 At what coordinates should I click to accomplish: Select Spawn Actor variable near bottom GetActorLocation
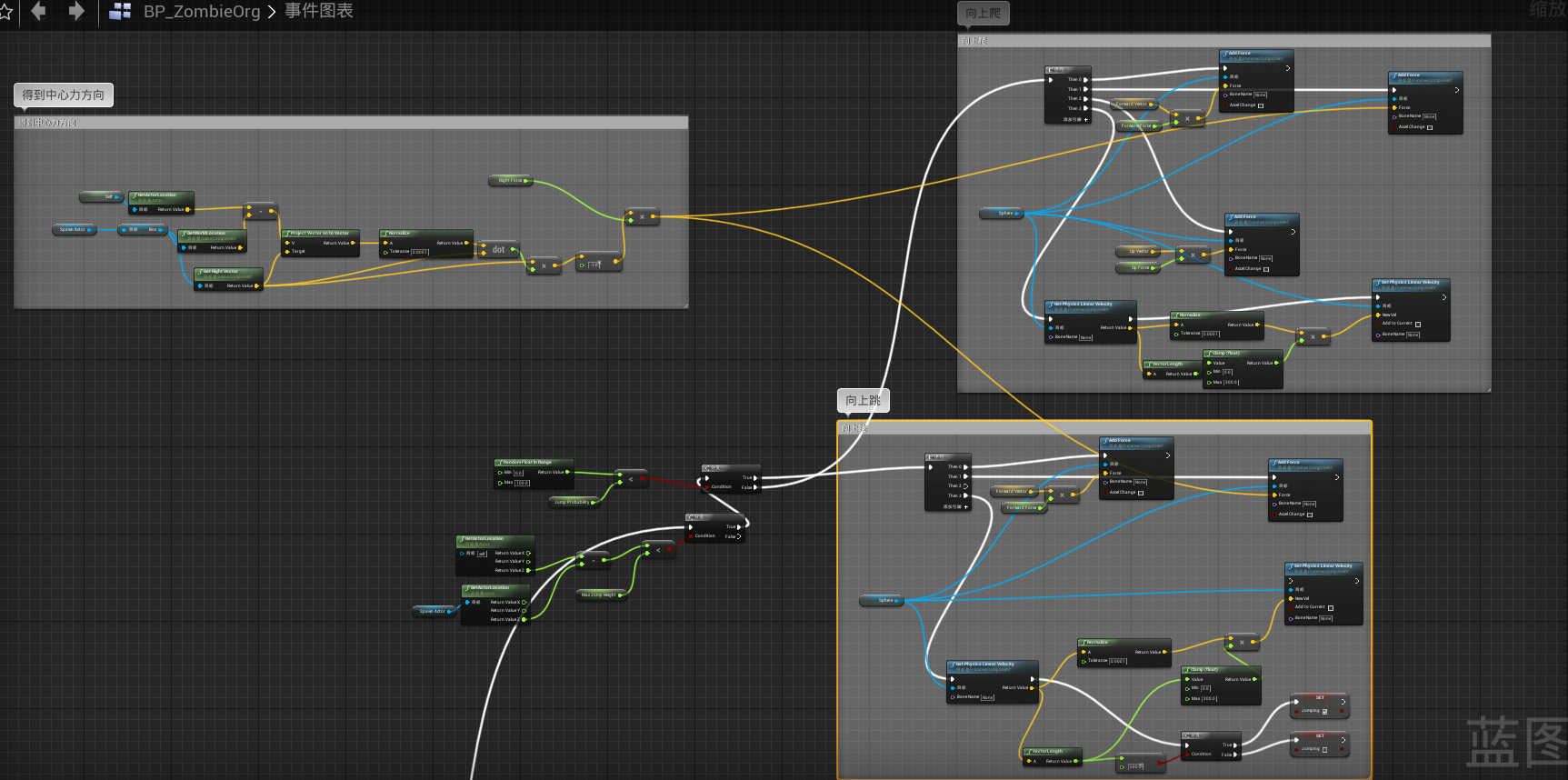434,611
